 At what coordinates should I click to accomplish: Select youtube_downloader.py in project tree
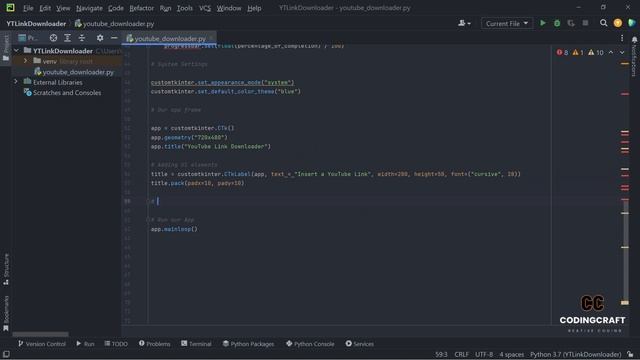coord(74,72)
